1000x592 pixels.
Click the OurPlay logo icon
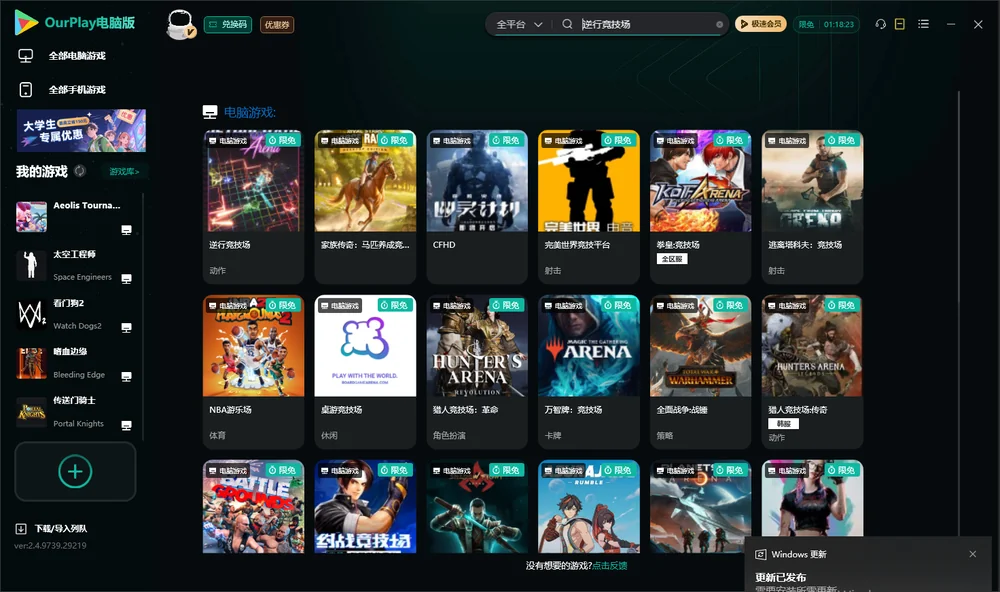[x=26, y=23]
